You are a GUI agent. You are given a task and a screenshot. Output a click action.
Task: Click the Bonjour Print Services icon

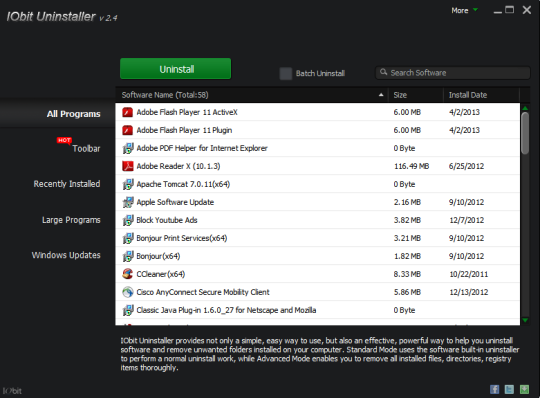click(128, 238)
